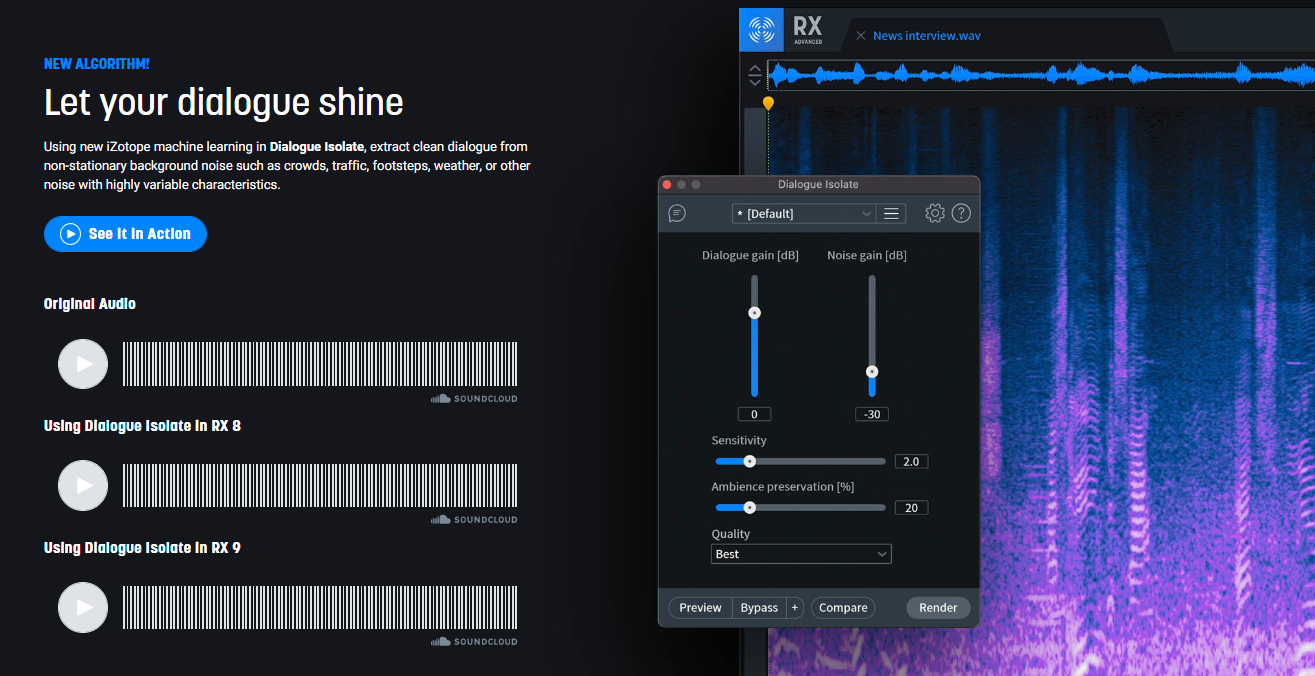Image resolution: width=1315 pixels, height=676 pixels.
Task: Click the Compare button
Action: (843, 608)
